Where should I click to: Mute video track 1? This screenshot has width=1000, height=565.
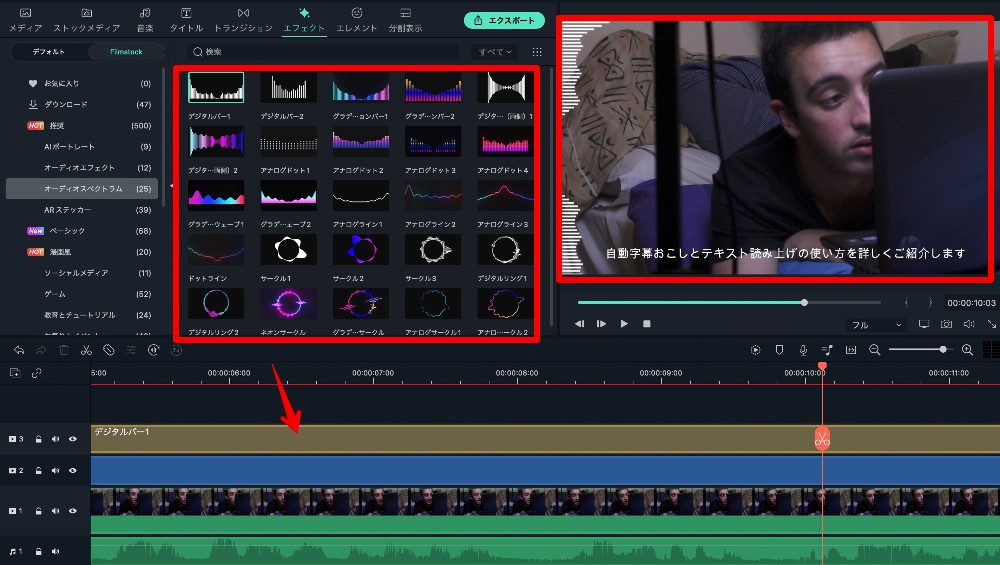point(55,511)
